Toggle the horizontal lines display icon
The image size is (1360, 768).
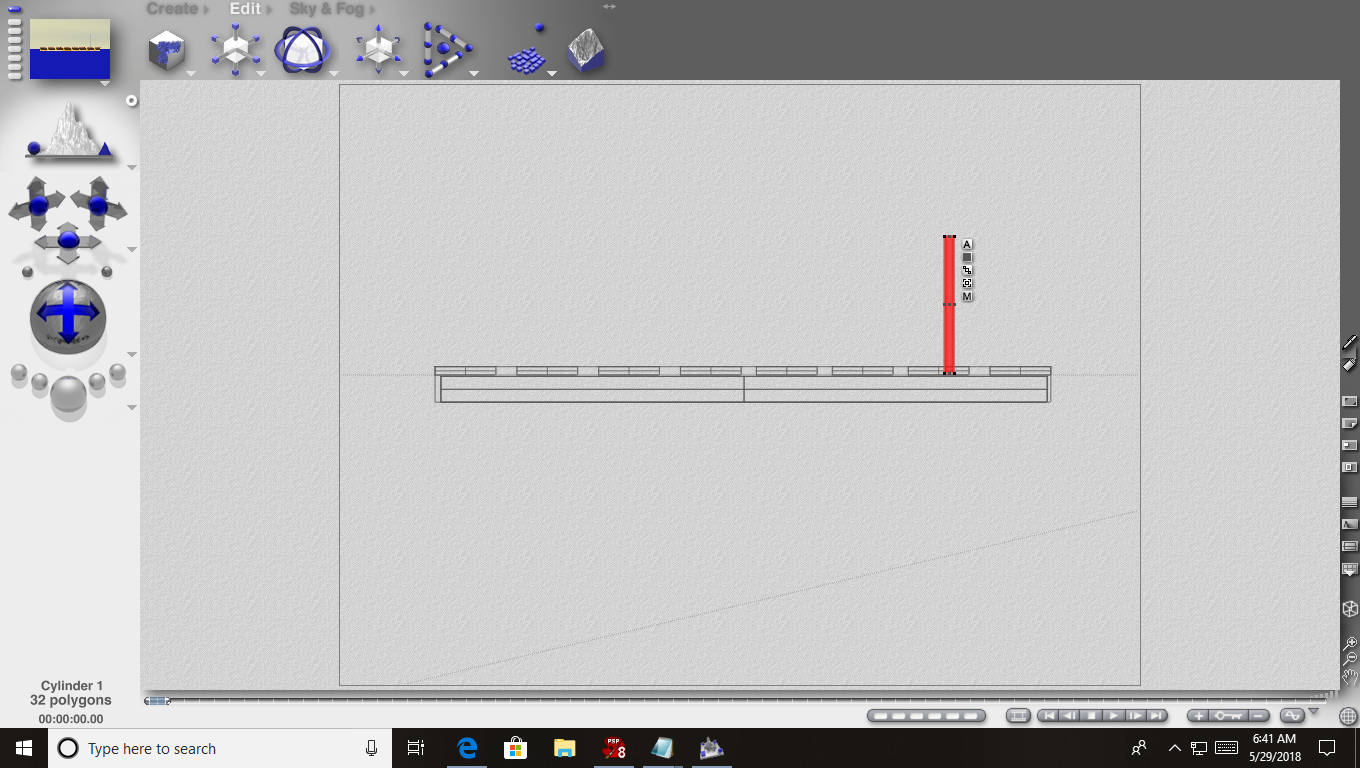tap(1350, 502)
